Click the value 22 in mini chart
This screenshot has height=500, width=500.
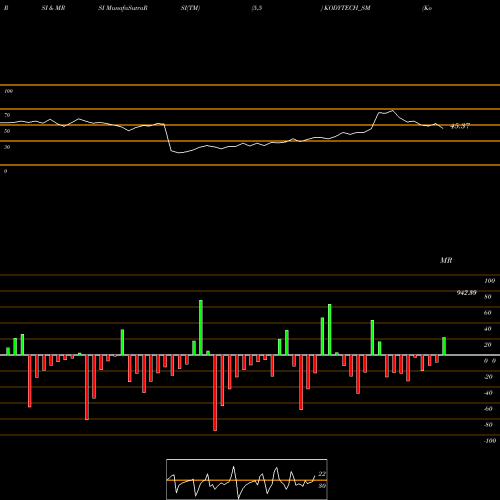tap(322, 474)
